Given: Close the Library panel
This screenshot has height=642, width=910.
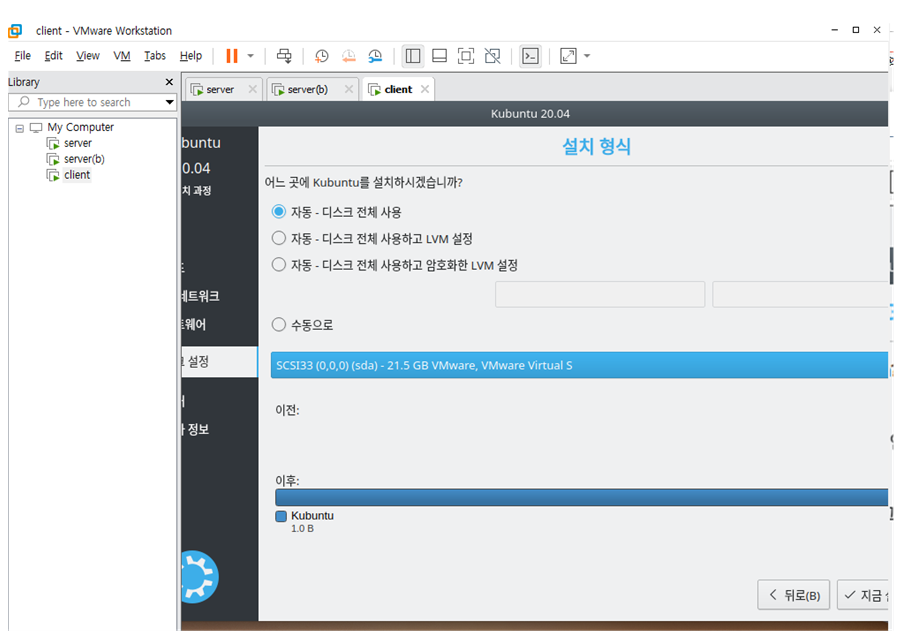Looking at the screenshot, I should point(169,82).
